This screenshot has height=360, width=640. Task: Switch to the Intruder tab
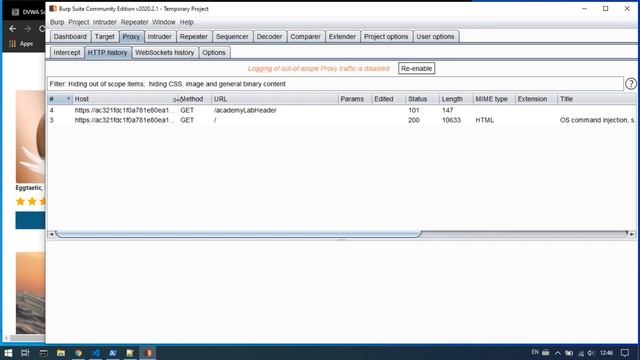[160, 37]
